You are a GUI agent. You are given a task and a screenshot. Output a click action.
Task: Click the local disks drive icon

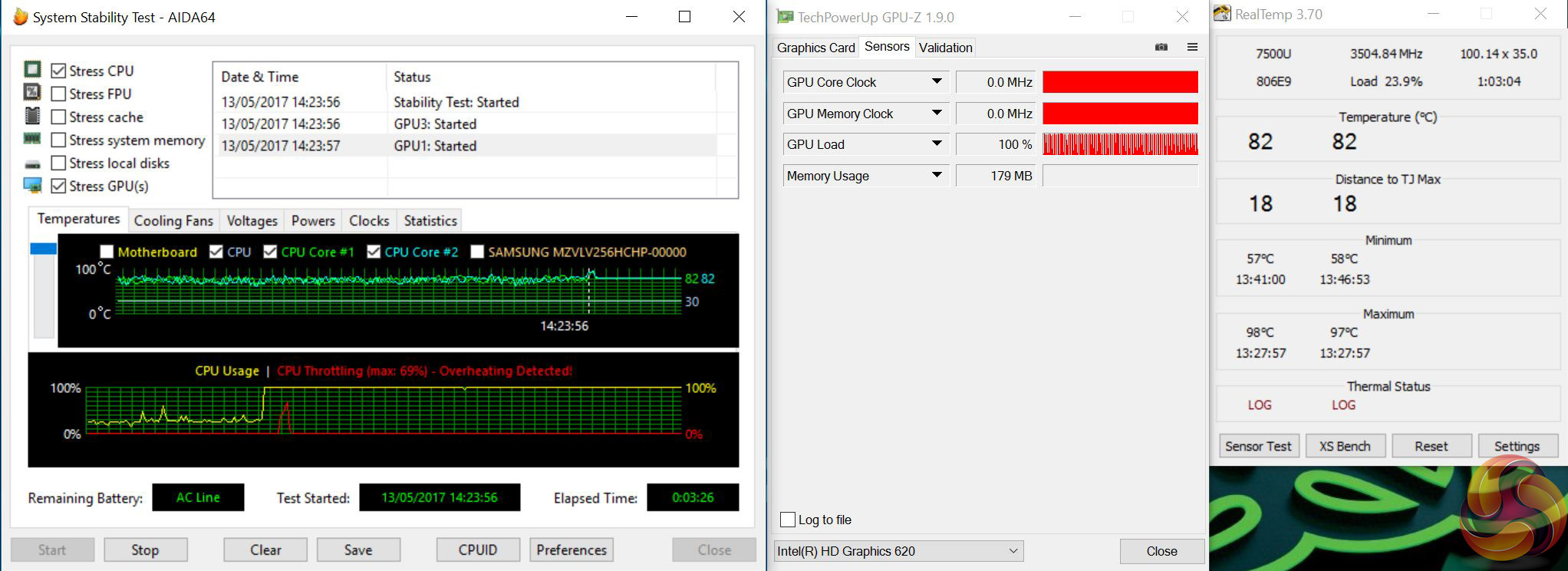(32, 163)
